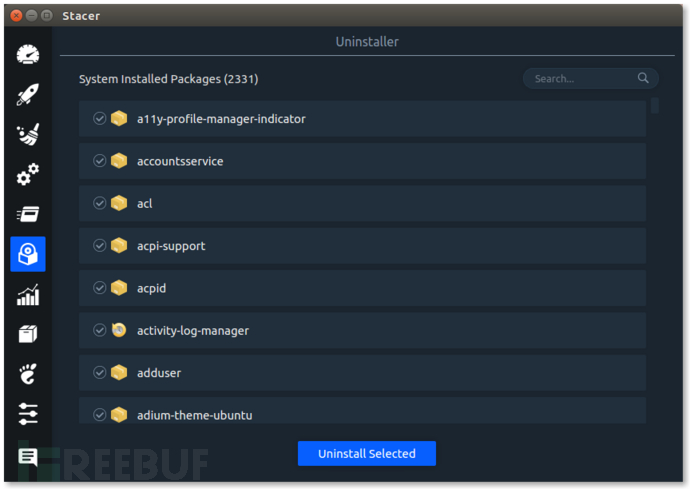Toggle checkbox for adium-theme-ubuntu

[x=99, y=415]
